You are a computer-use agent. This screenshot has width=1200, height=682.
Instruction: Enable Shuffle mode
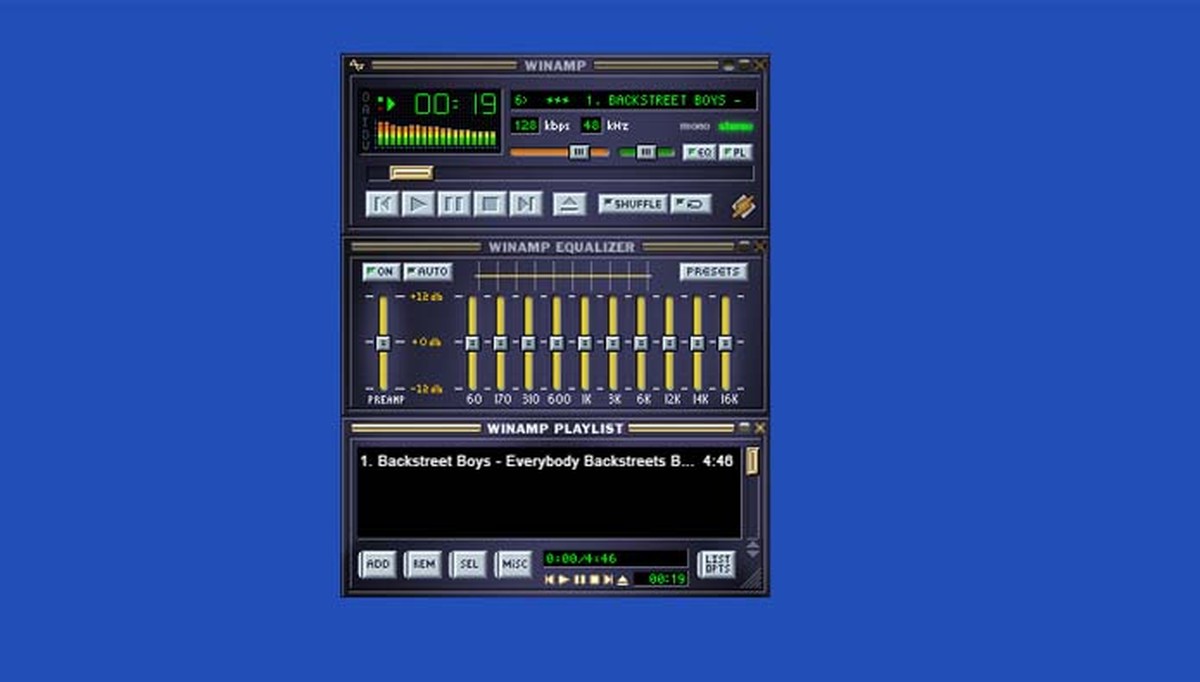coord(635,202)
